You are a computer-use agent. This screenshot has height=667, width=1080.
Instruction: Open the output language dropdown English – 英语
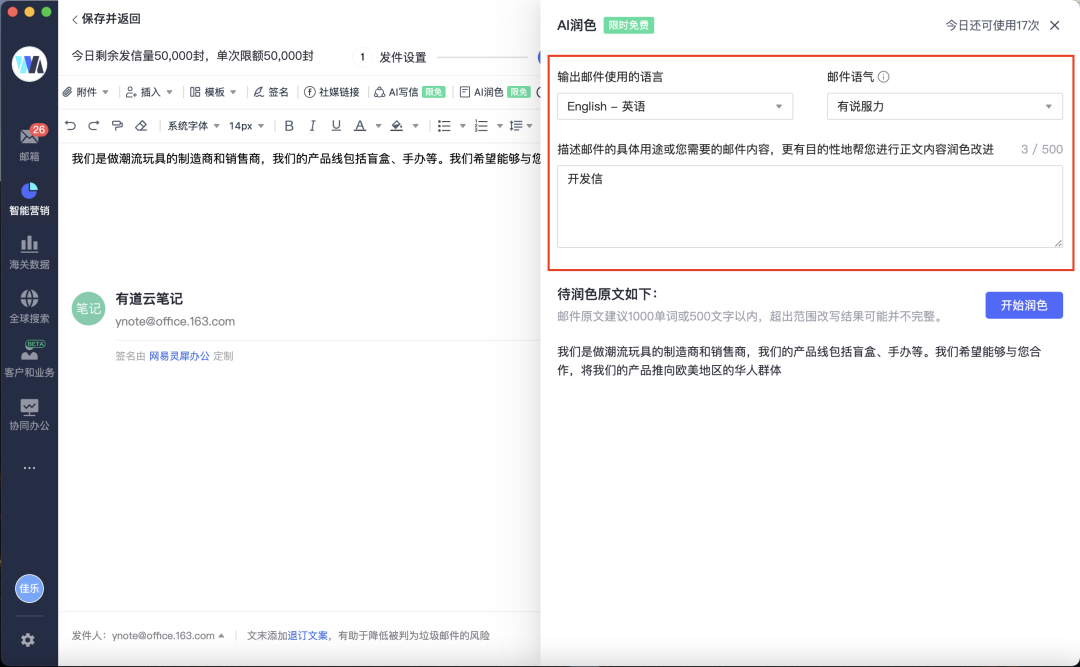coord(674,106)
